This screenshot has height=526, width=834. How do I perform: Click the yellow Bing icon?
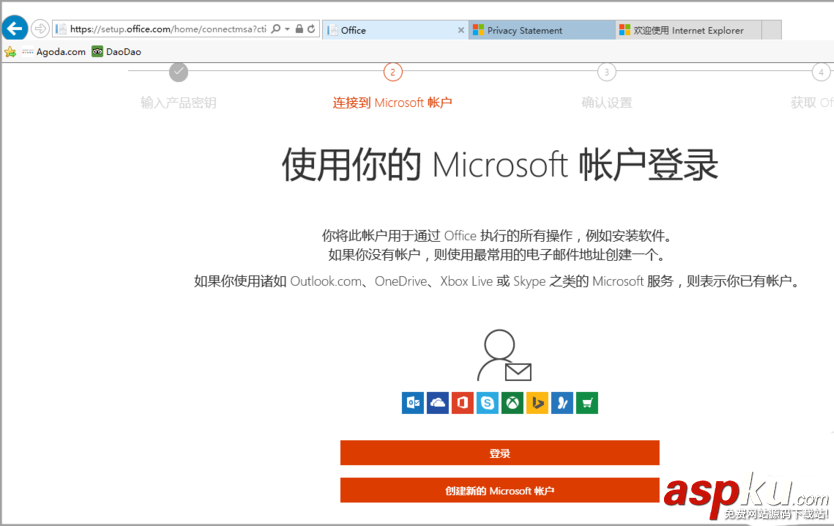537,403
